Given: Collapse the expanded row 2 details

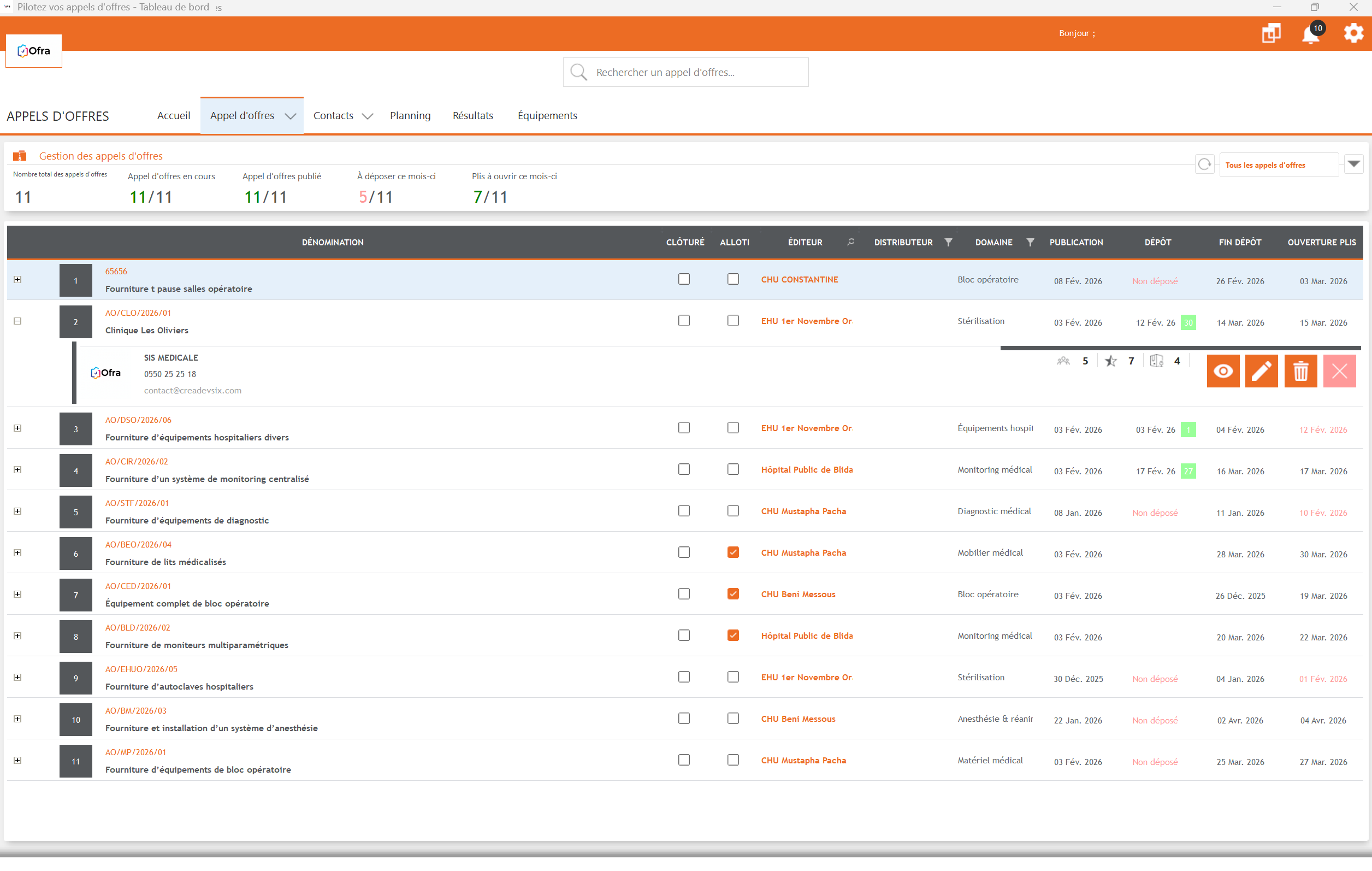Looking at the screenshot, I should (17, 321).
